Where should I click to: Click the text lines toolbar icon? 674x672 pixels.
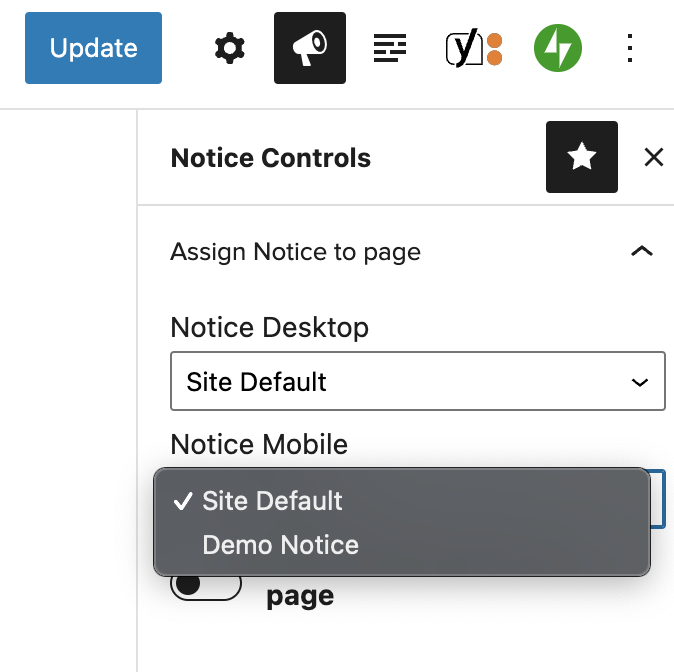[390, 48]
